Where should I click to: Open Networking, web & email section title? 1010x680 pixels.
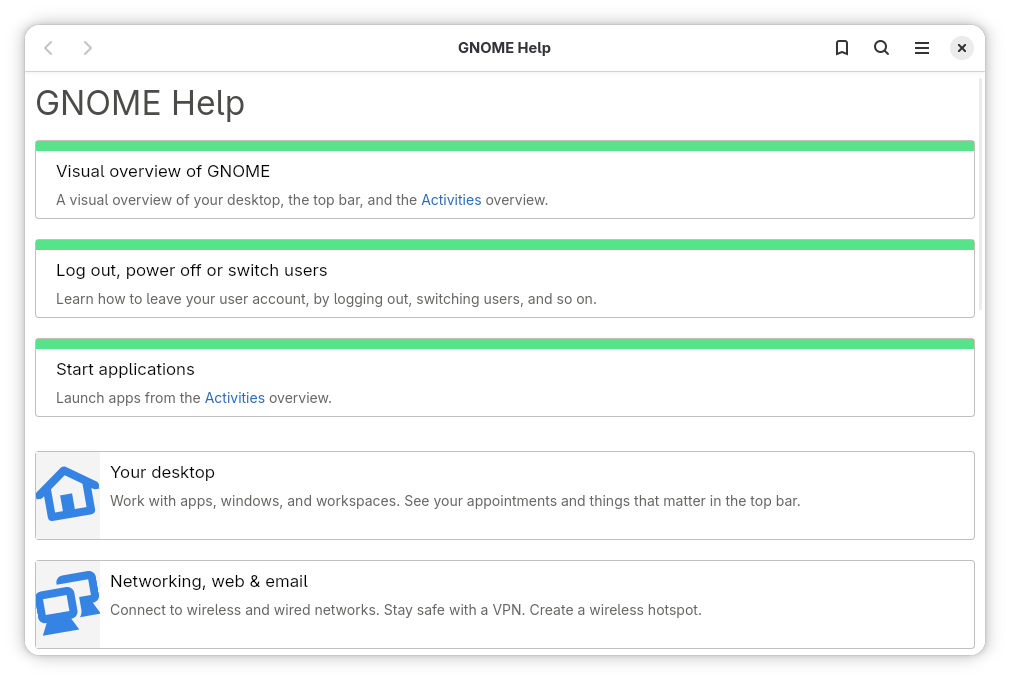pyautogui.click(x=208, y=581)
